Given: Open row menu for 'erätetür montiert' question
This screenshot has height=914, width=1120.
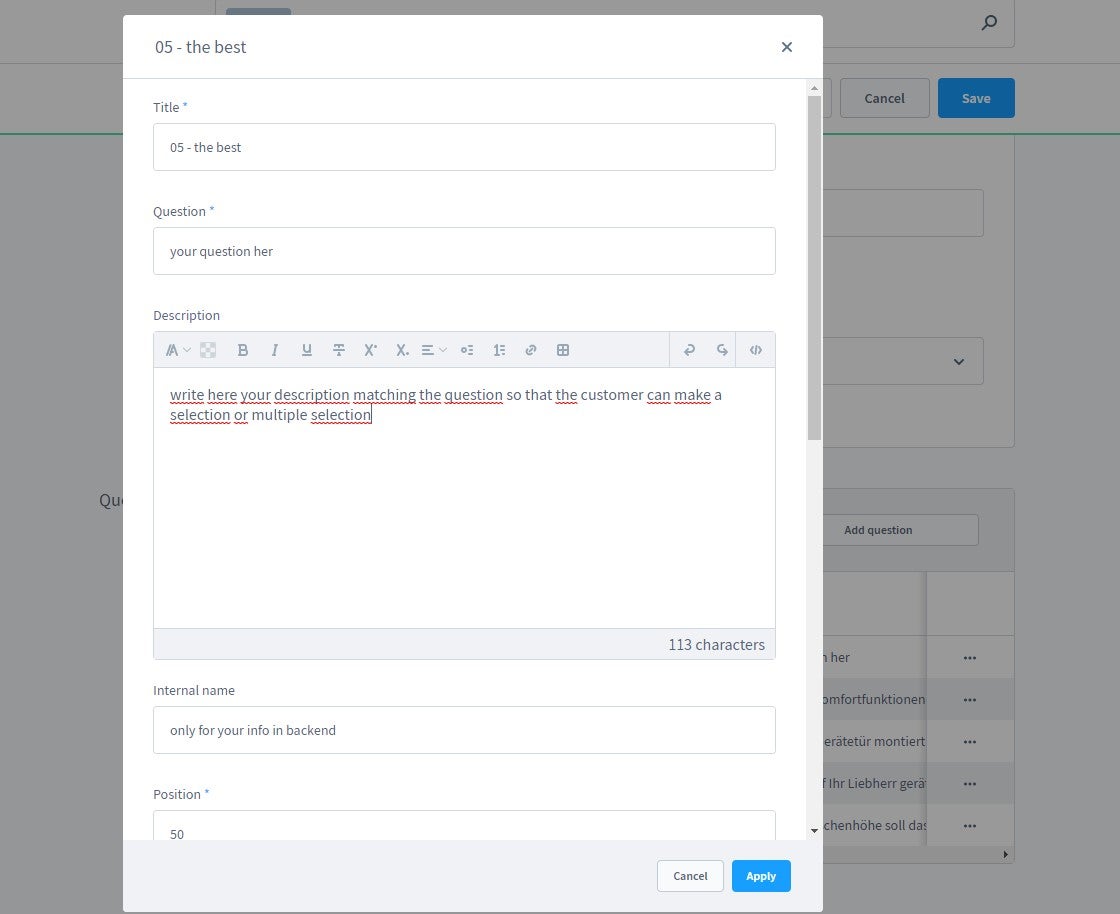Looking at the screenshot, I should tap(969, 742).
